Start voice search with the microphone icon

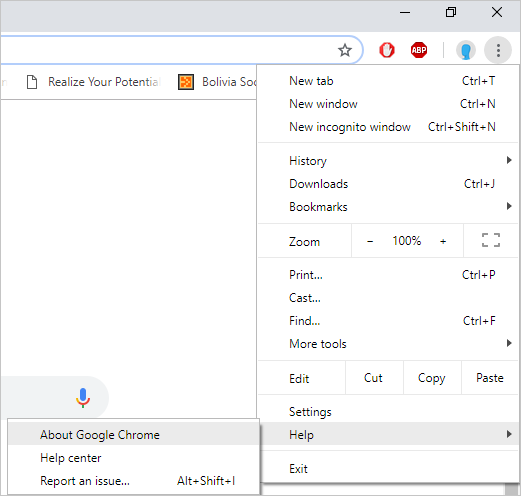[83, 398]
